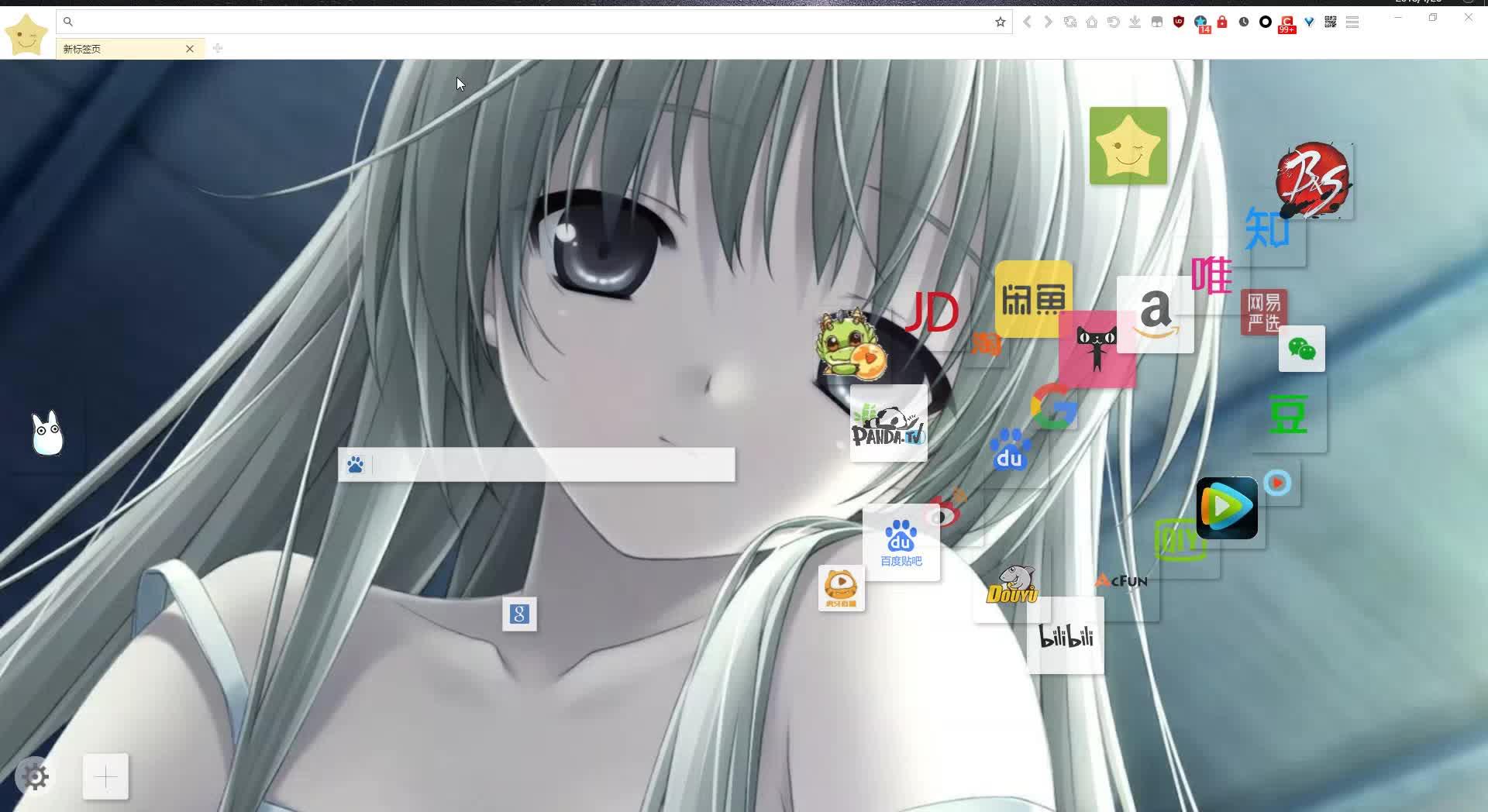
Task: Open the green iQiyi shortcut
Action: click(x=1181, y=539)
